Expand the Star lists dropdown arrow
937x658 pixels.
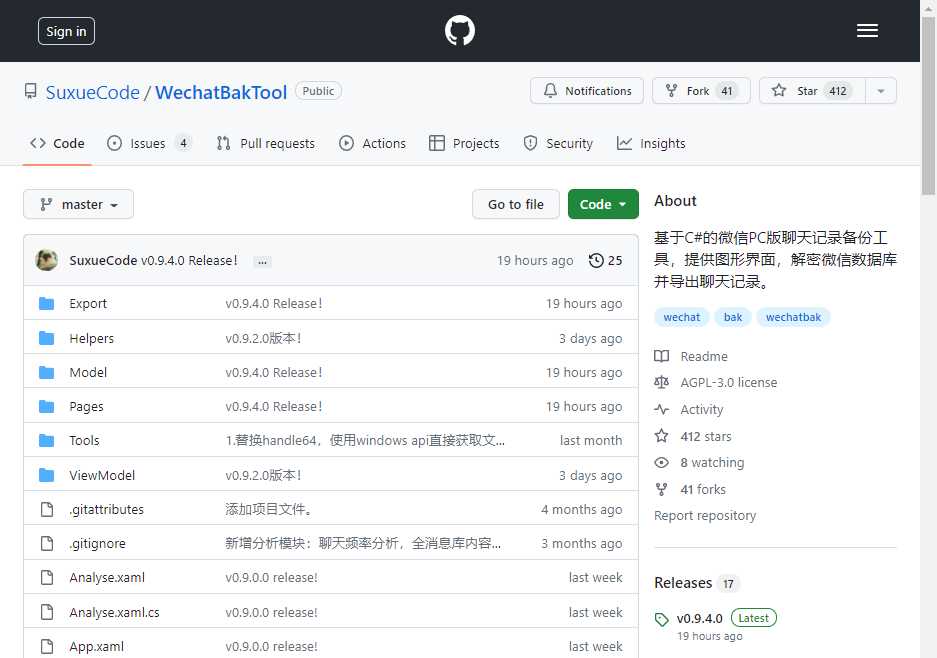(x=881, y=91)
